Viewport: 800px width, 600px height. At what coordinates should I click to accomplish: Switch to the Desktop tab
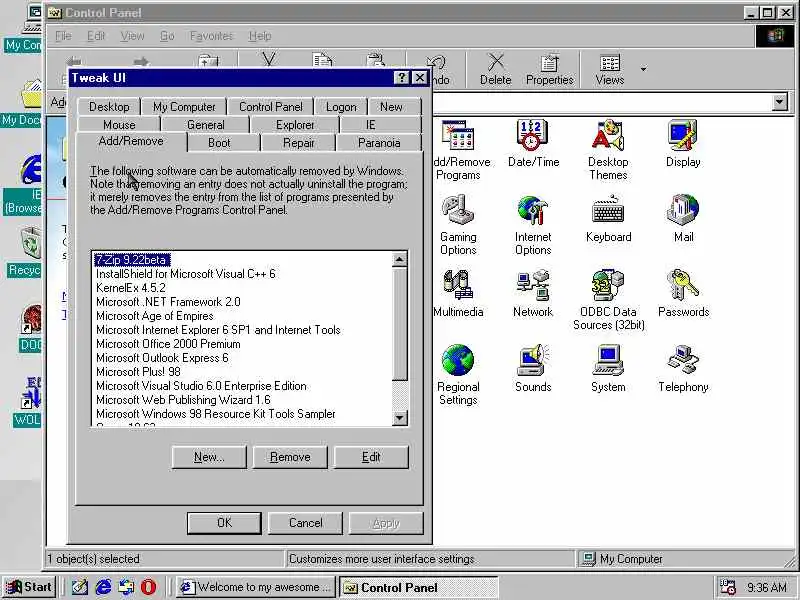pyautogui.click(x=109, y=107)
